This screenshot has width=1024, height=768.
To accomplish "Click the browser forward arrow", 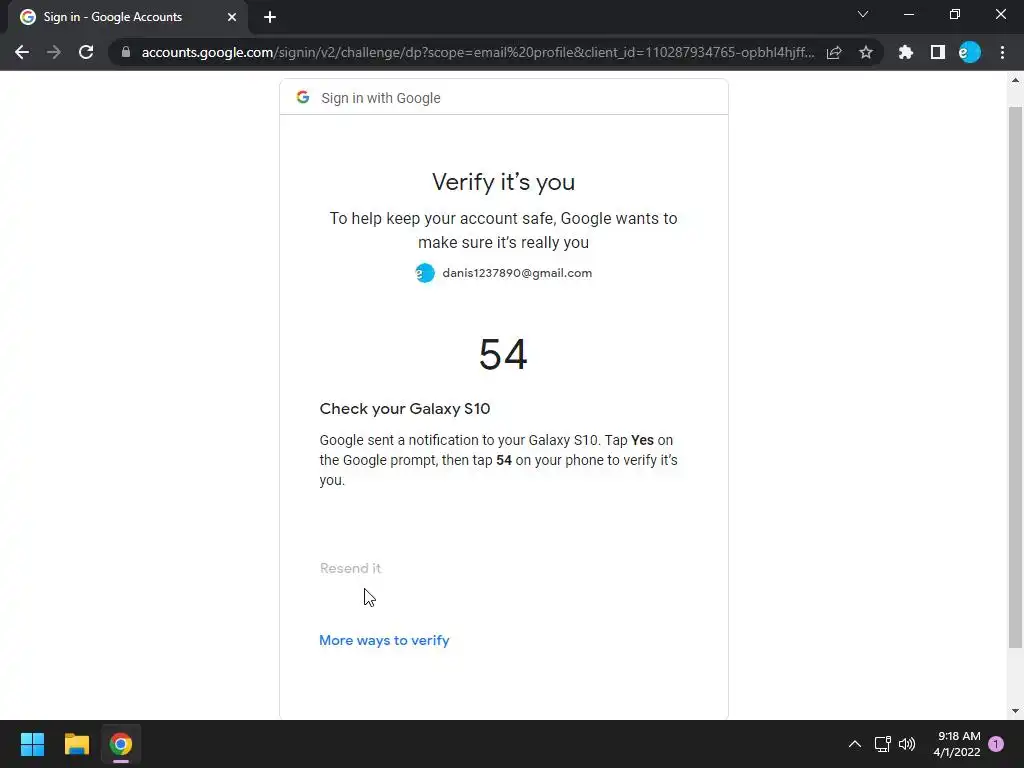I will click(54, 52).
